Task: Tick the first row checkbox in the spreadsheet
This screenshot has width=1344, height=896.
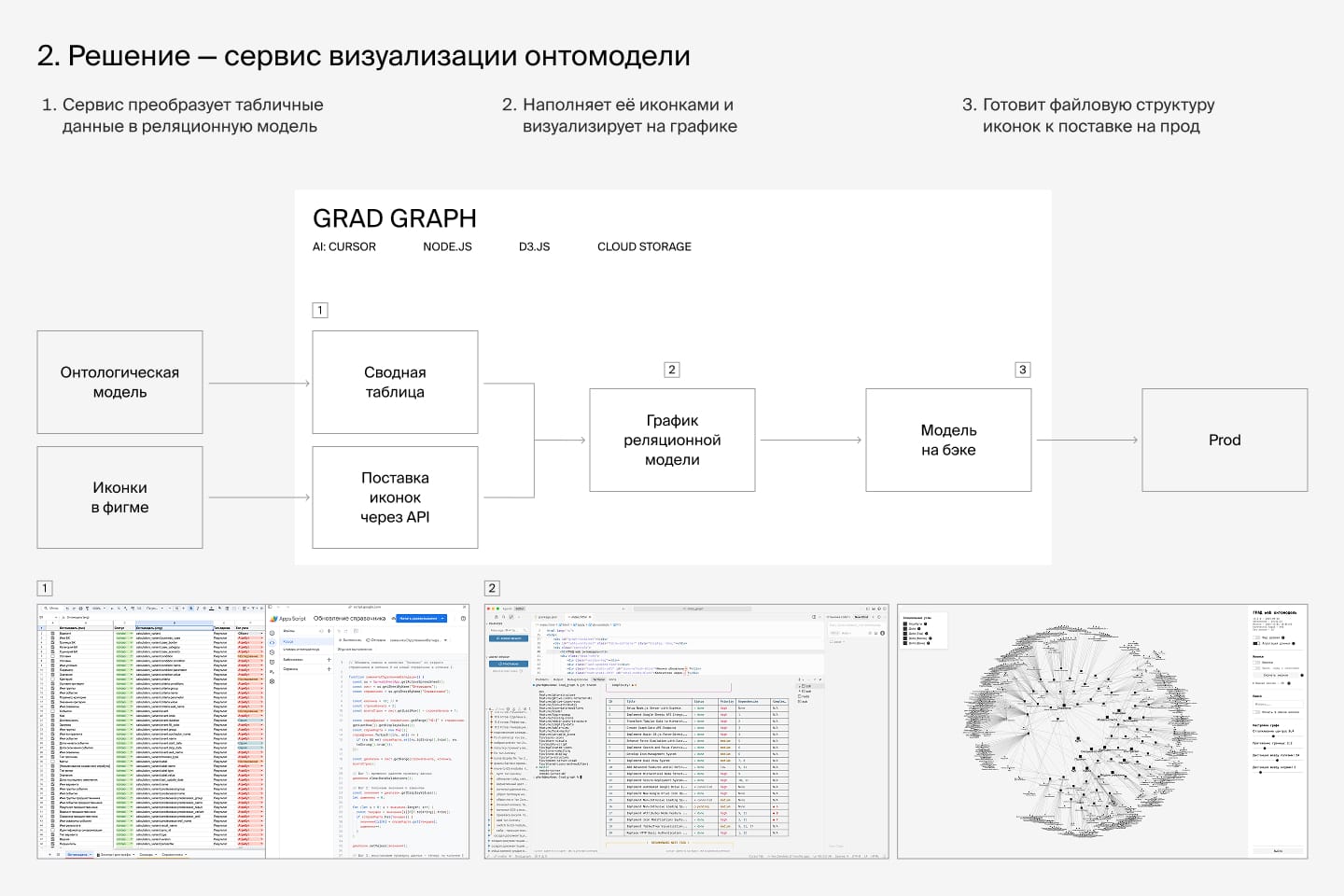Action: pos(52,634)
